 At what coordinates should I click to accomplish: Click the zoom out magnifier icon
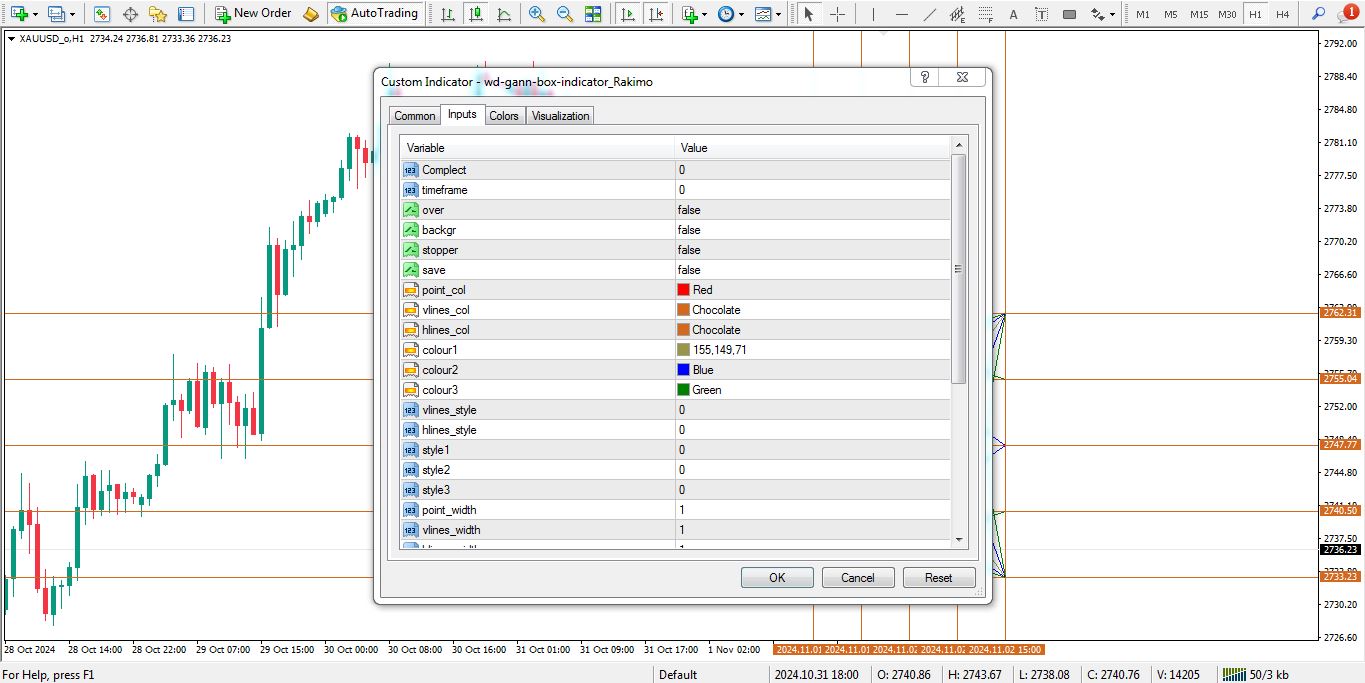pyautogui.click(x=565, y=14)
